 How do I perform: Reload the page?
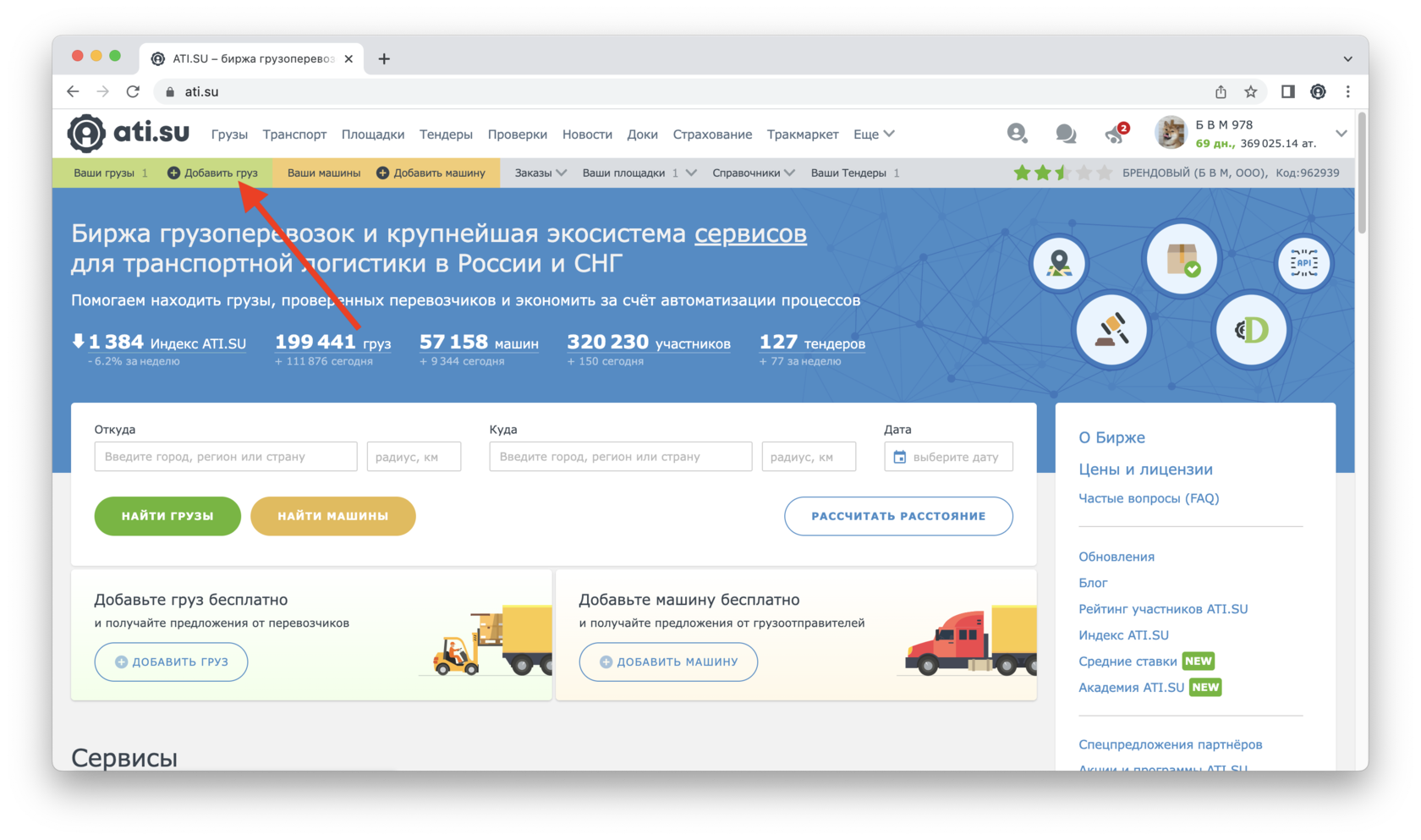click(x=133, y=91)
